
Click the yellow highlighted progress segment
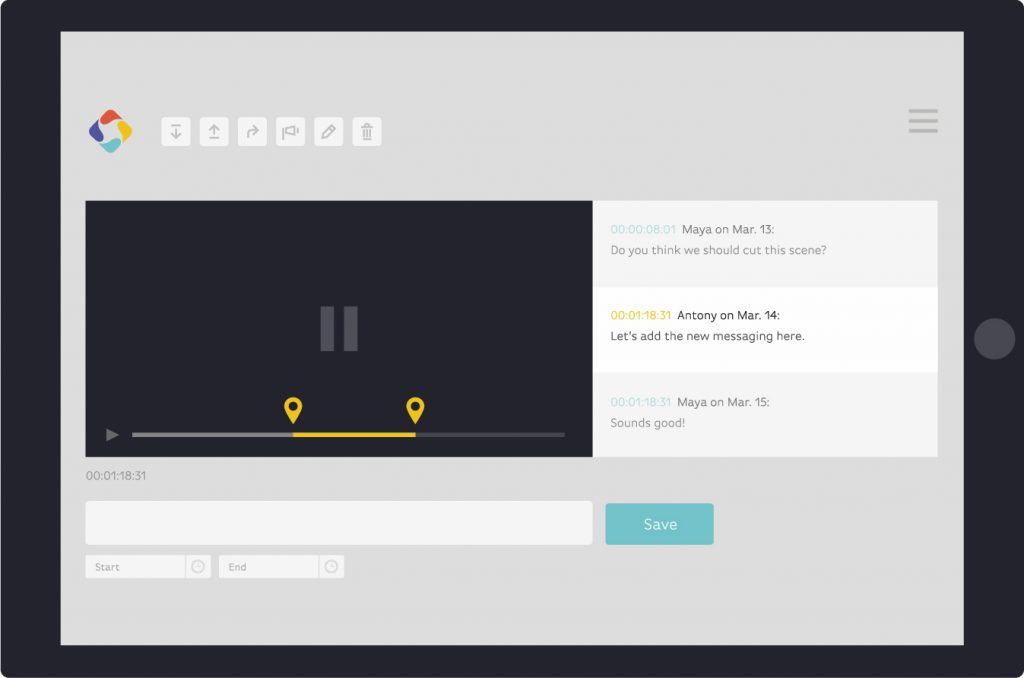[x=354, y=434]
